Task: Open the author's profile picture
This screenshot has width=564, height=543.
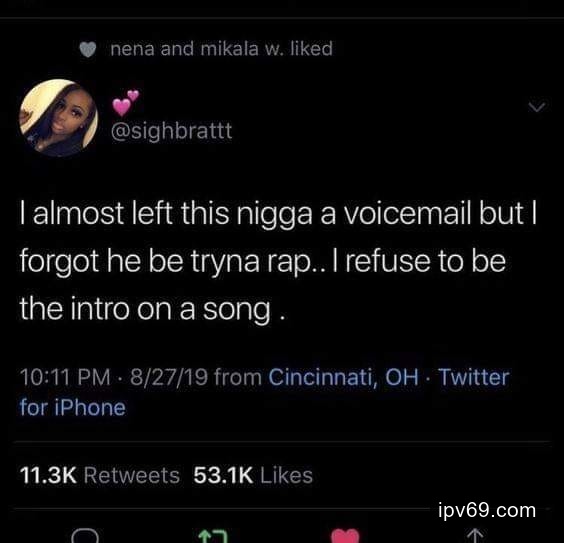Action: coord(58,118)
